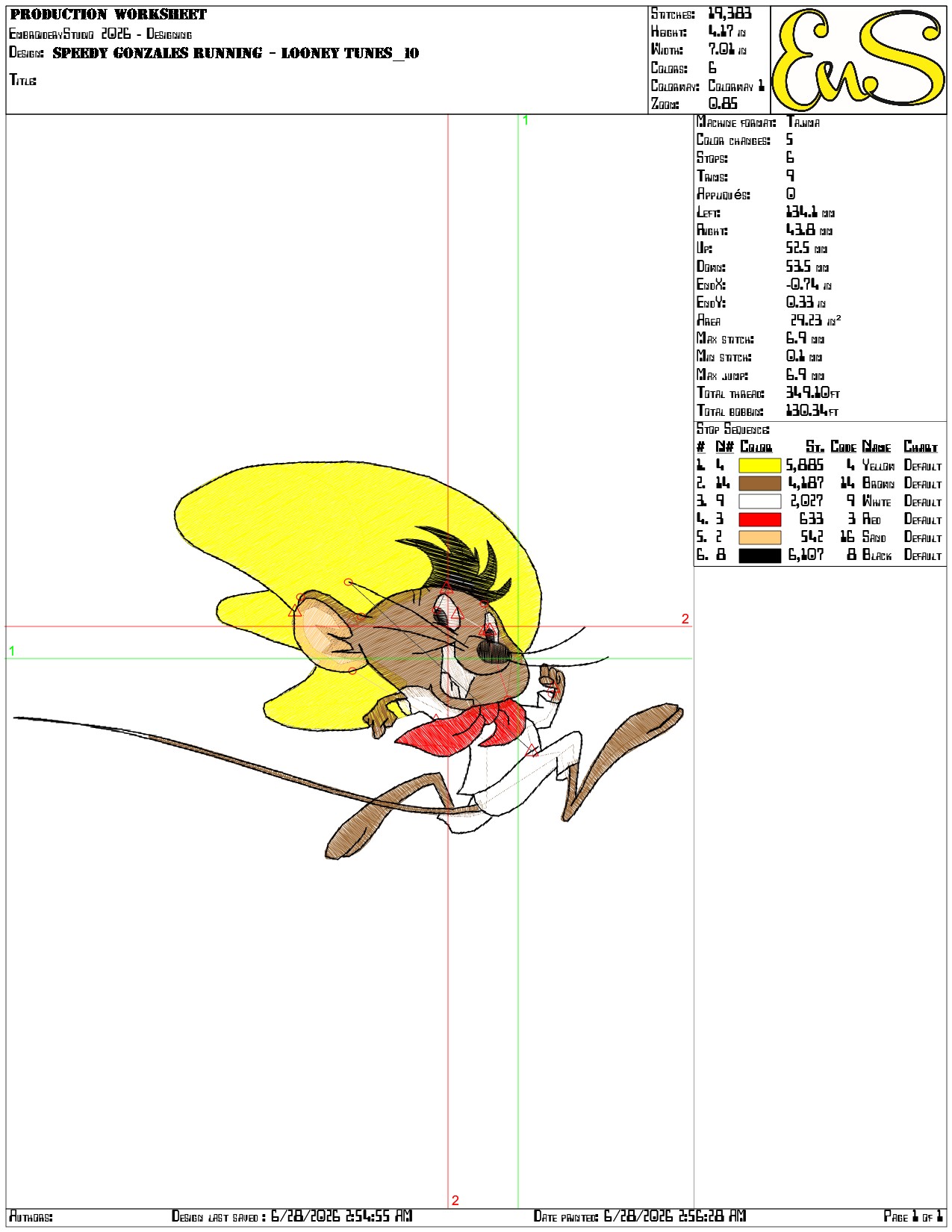Select the Date printed timestamp 2:56:28 AM
Viewport: 952px width, 1232px height.
coord(711,1216)
